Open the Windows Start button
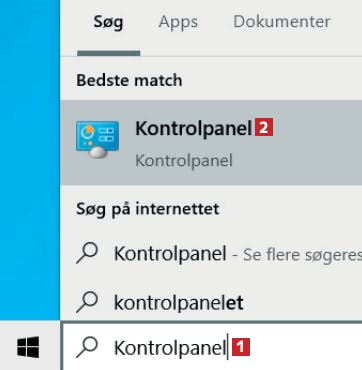 [28, 347]
